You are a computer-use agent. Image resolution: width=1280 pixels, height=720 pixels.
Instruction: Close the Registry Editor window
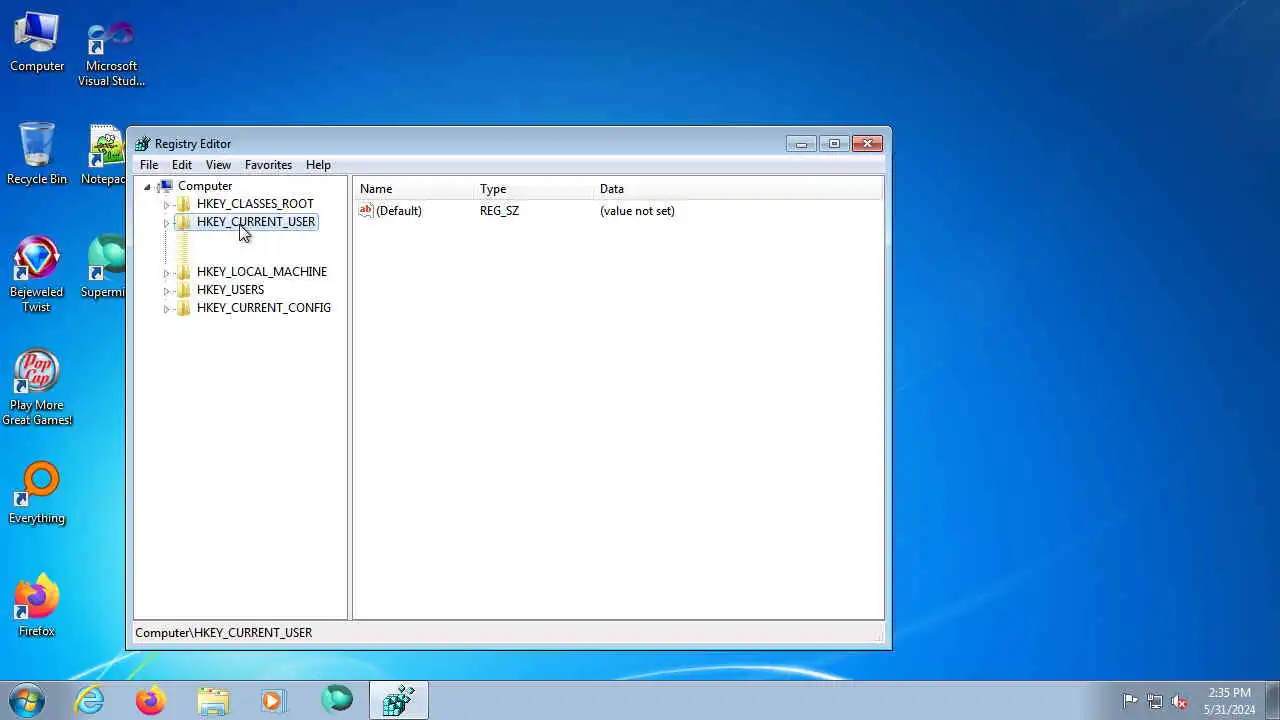867,144
